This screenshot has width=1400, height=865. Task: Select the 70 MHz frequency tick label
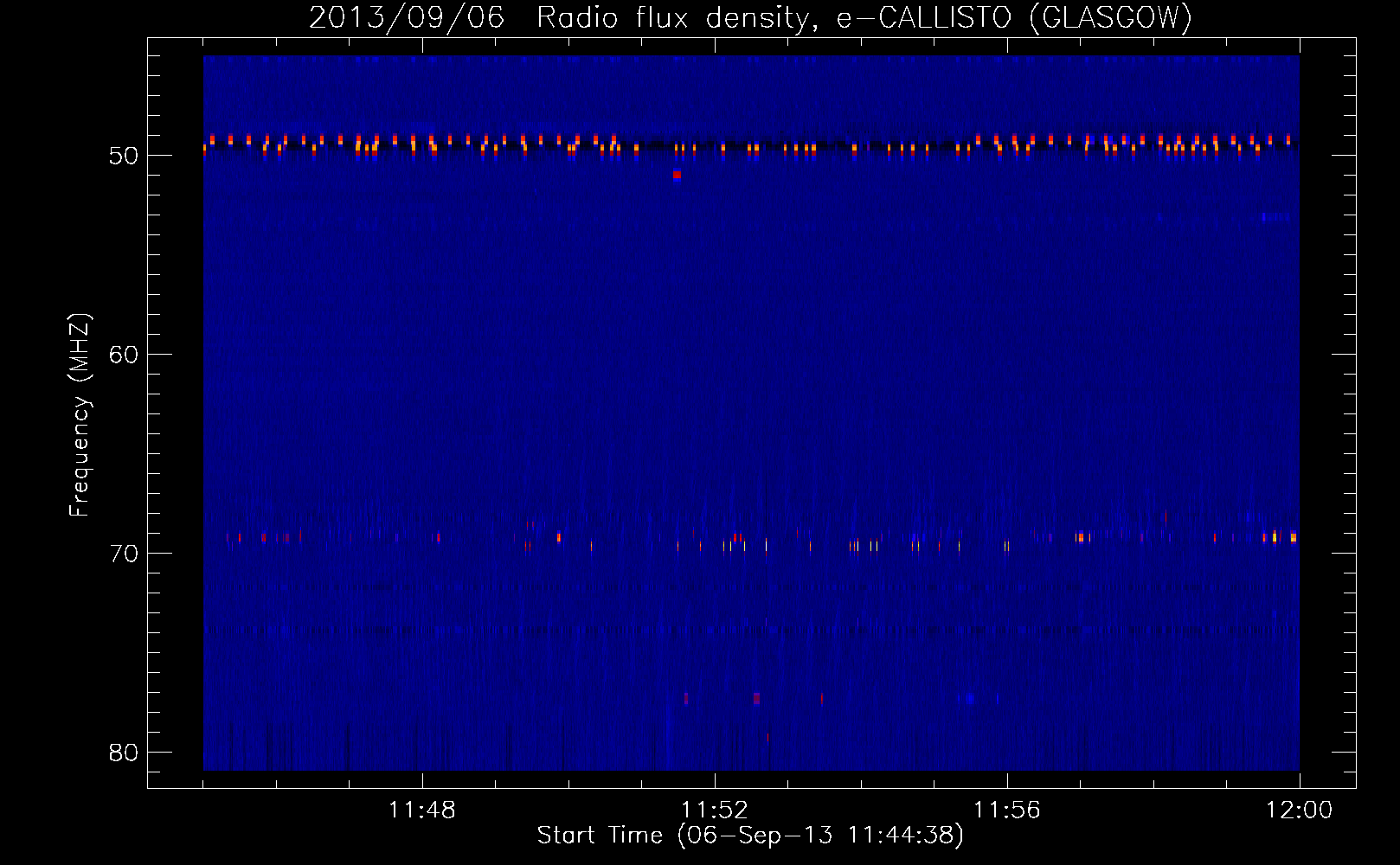pyautogui.click(x=124, y=554)
